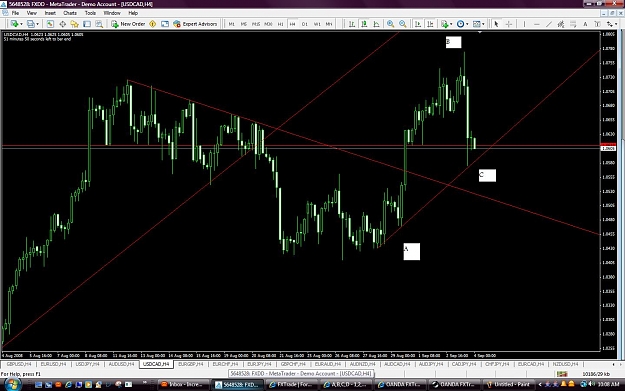
Task: Open the Untitled - Paint taskbar button
Action: 509,385
